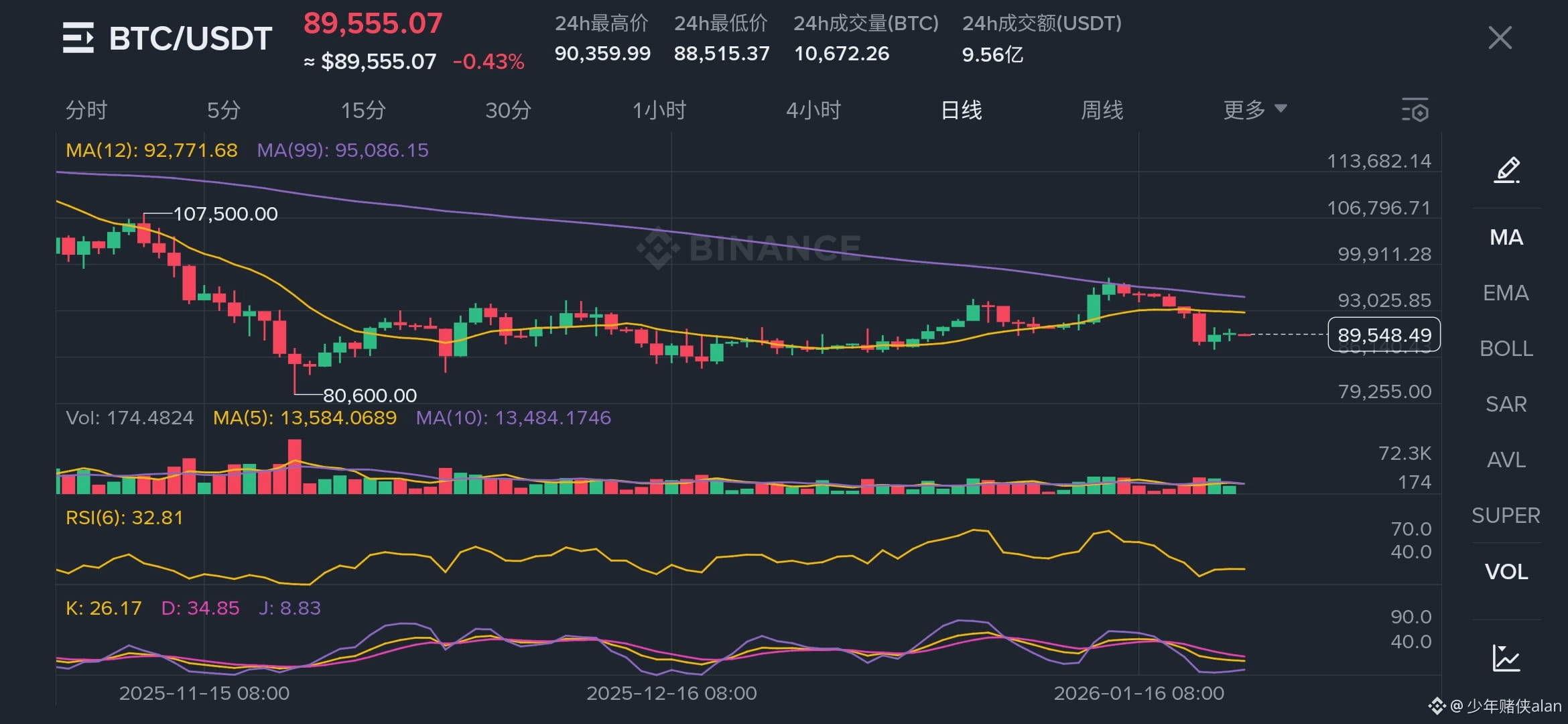
Task: Select the 周线 timeframe tab
Action: pos(1102,110)
